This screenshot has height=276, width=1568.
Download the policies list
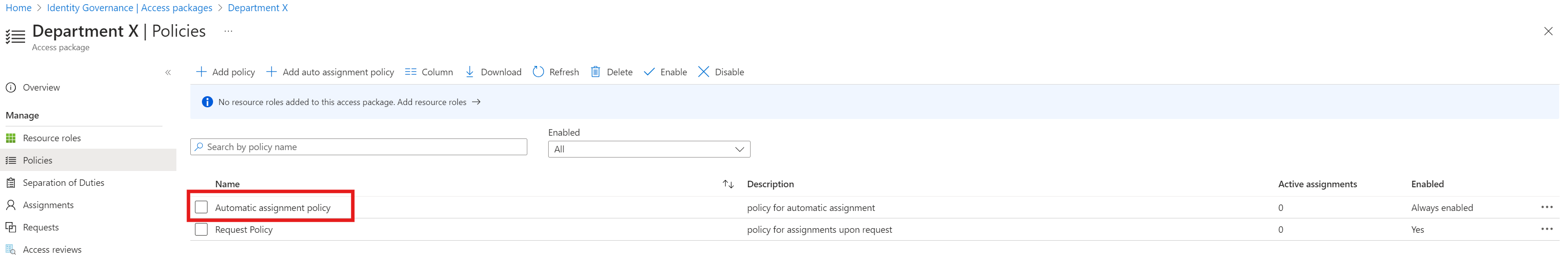pyautogui.click(x=492, y=72)
